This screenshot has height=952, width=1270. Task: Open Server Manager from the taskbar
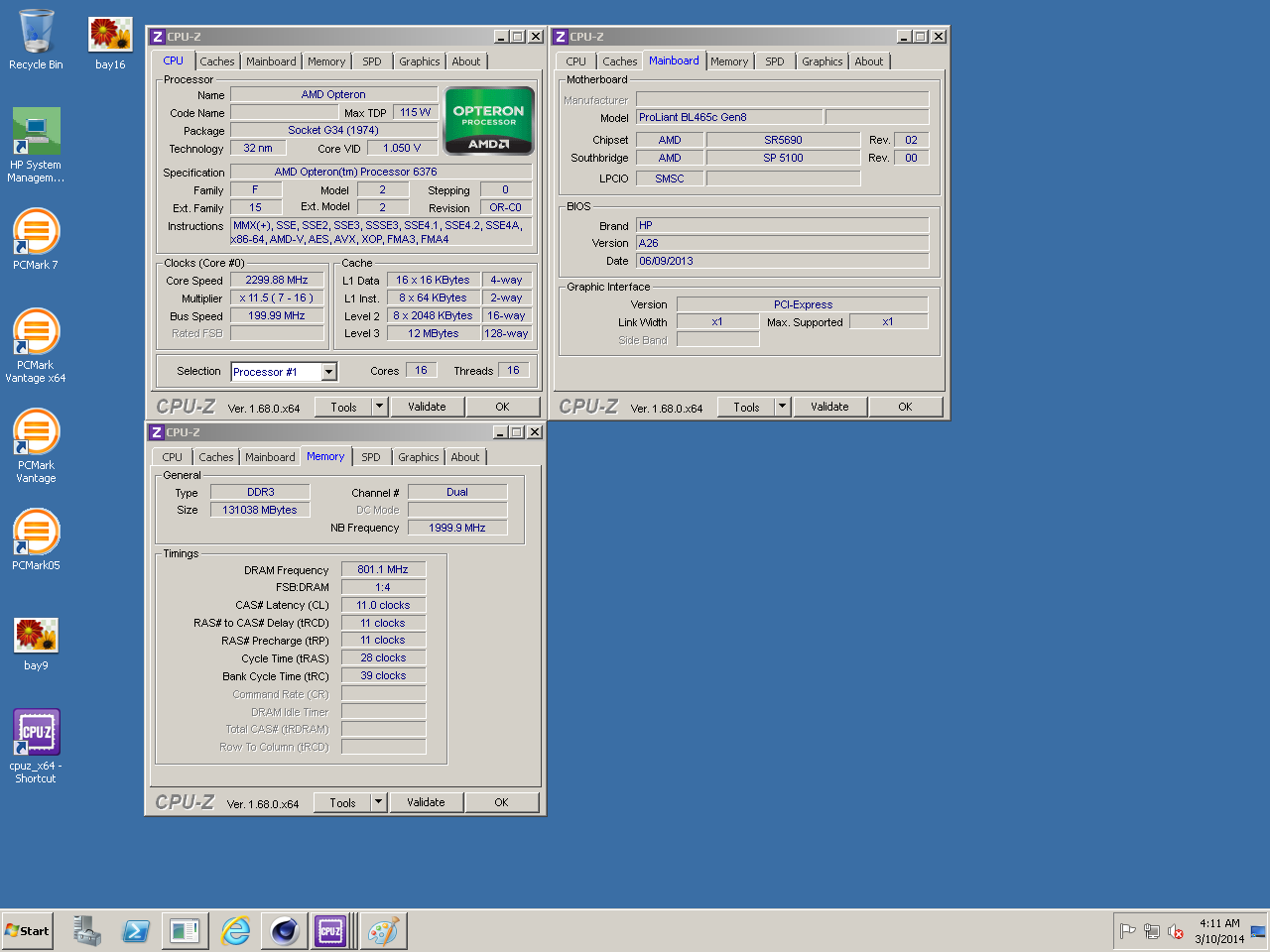tap(87, 931)
